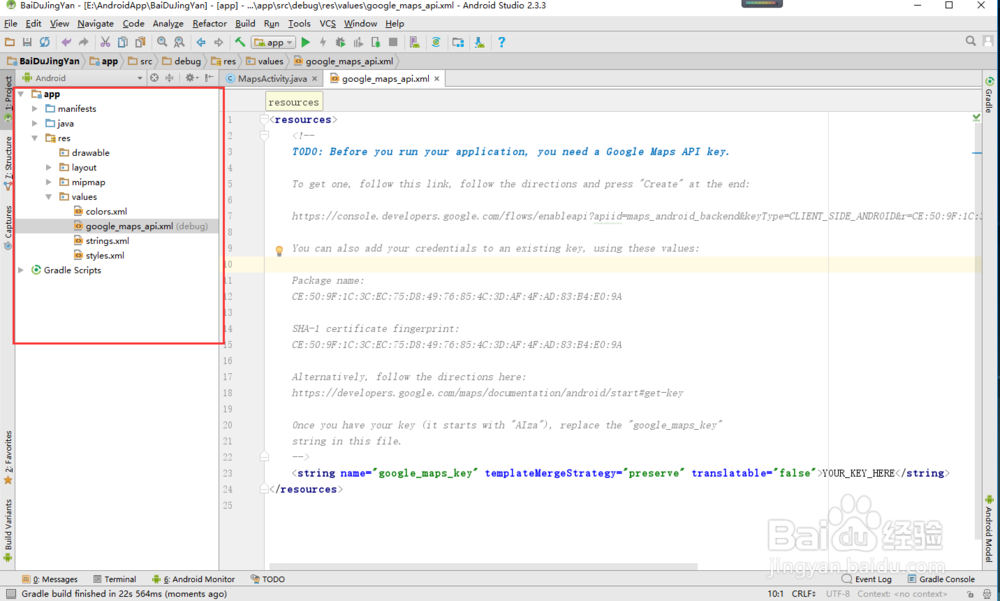Viewport: 1000px width, 601px height.
Task: Toggle the Gradle tool window on right edge
Action: coord(989,95)
